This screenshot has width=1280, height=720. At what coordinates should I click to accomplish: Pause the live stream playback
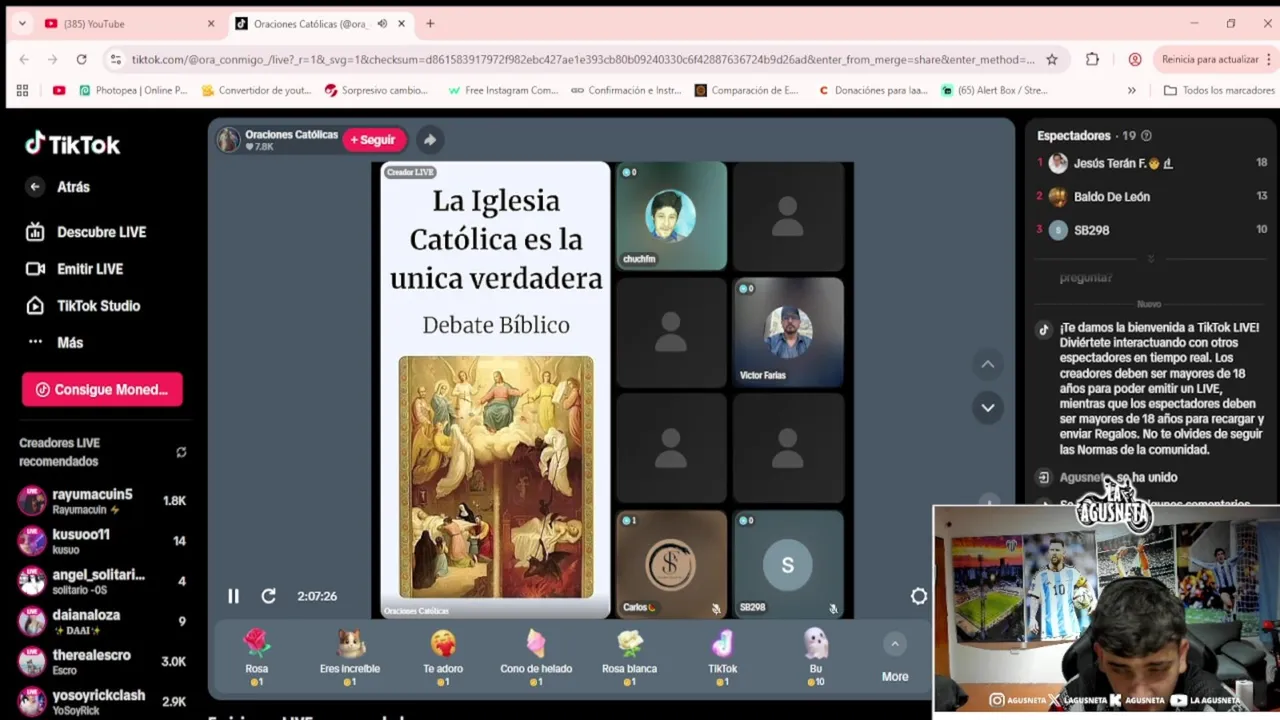(x=233, y=596)
